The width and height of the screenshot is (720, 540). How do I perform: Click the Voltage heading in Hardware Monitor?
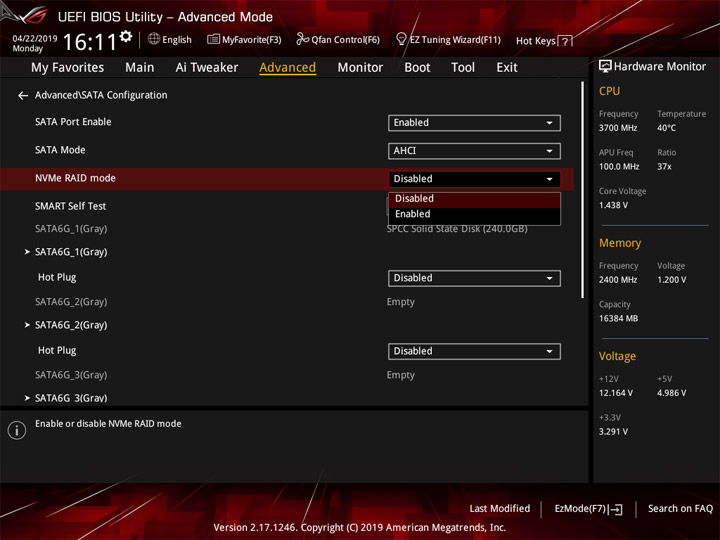[x=617, y=356]
